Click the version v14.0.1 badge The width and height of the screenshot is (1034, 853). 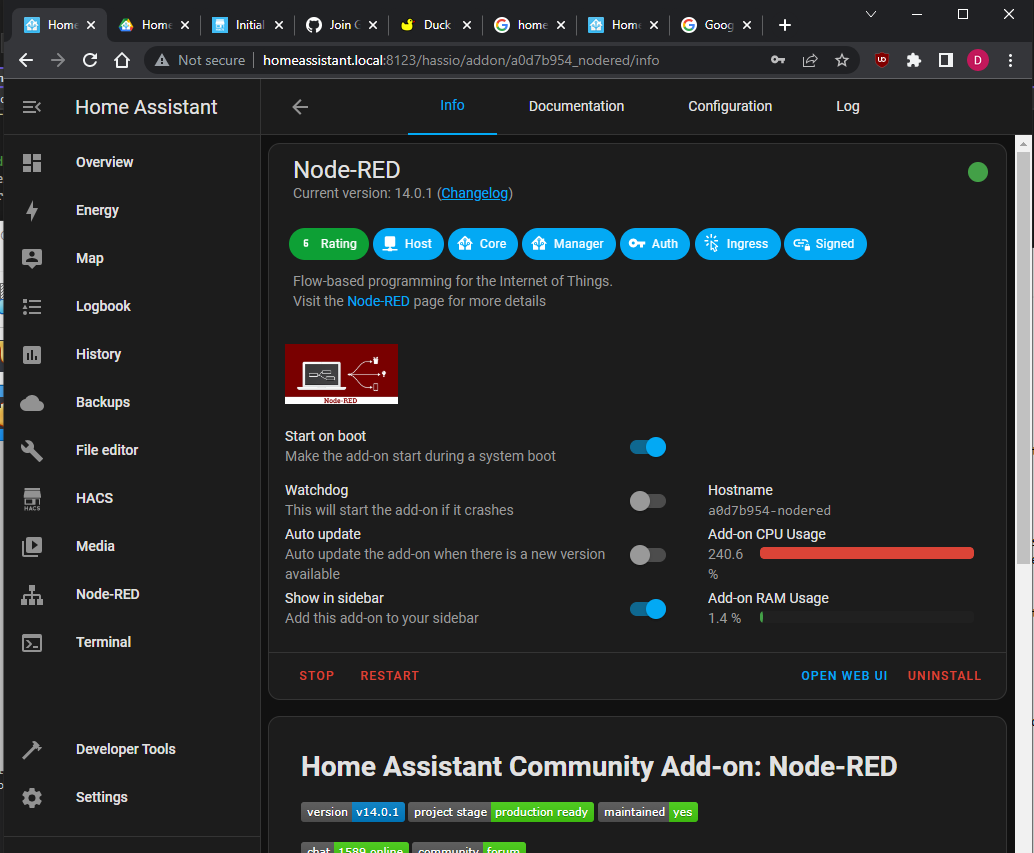[353, 812]
